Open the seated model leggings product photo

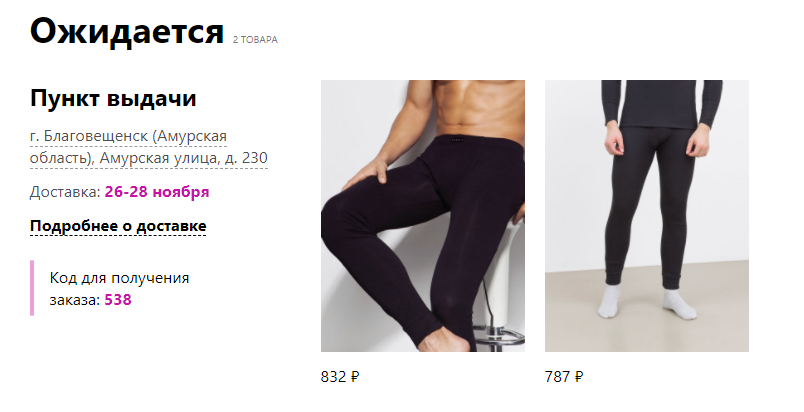click(x=423, y=216)
